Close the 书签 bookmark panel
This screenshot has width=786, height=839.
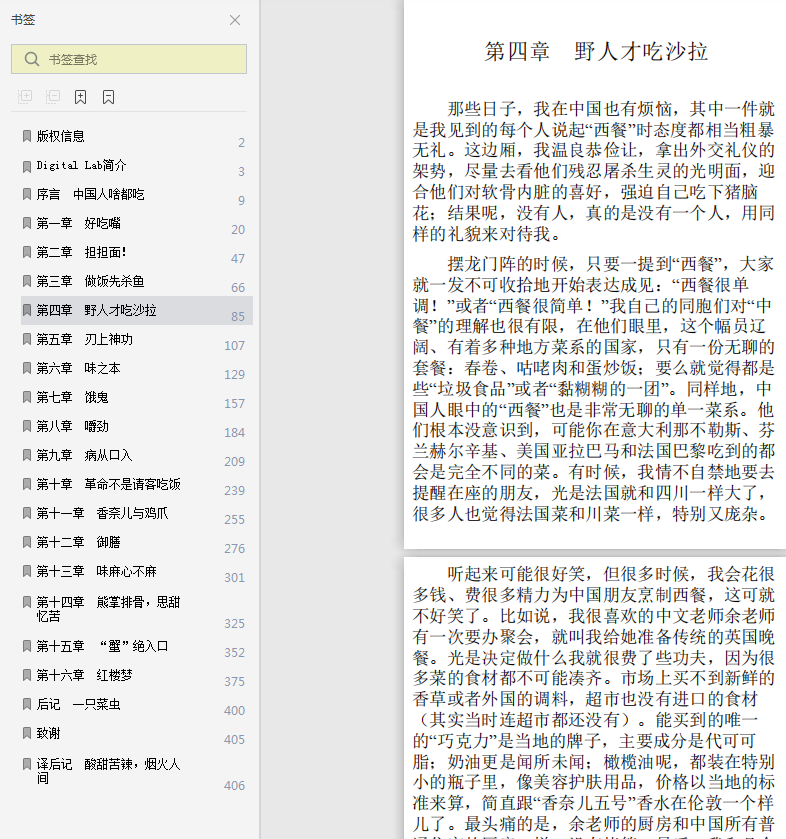[x=234, y=20]
